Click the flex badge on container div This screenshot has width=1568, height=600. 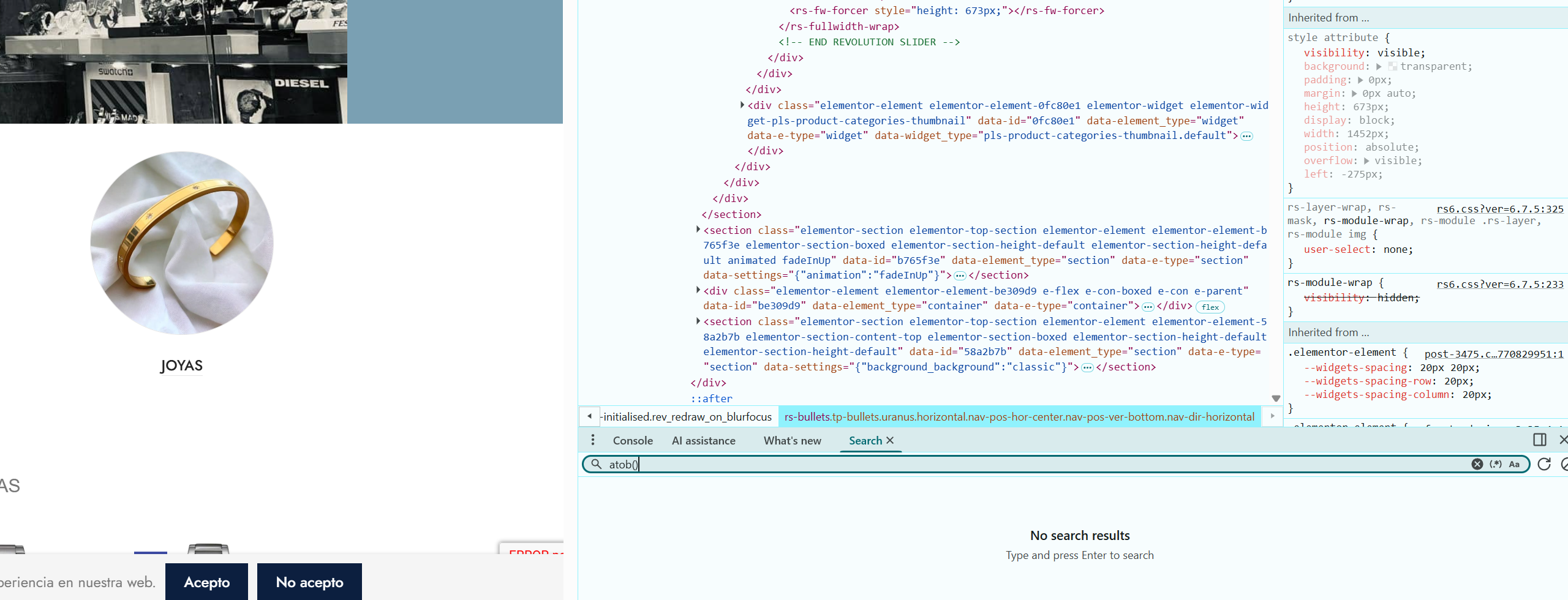1210,307
